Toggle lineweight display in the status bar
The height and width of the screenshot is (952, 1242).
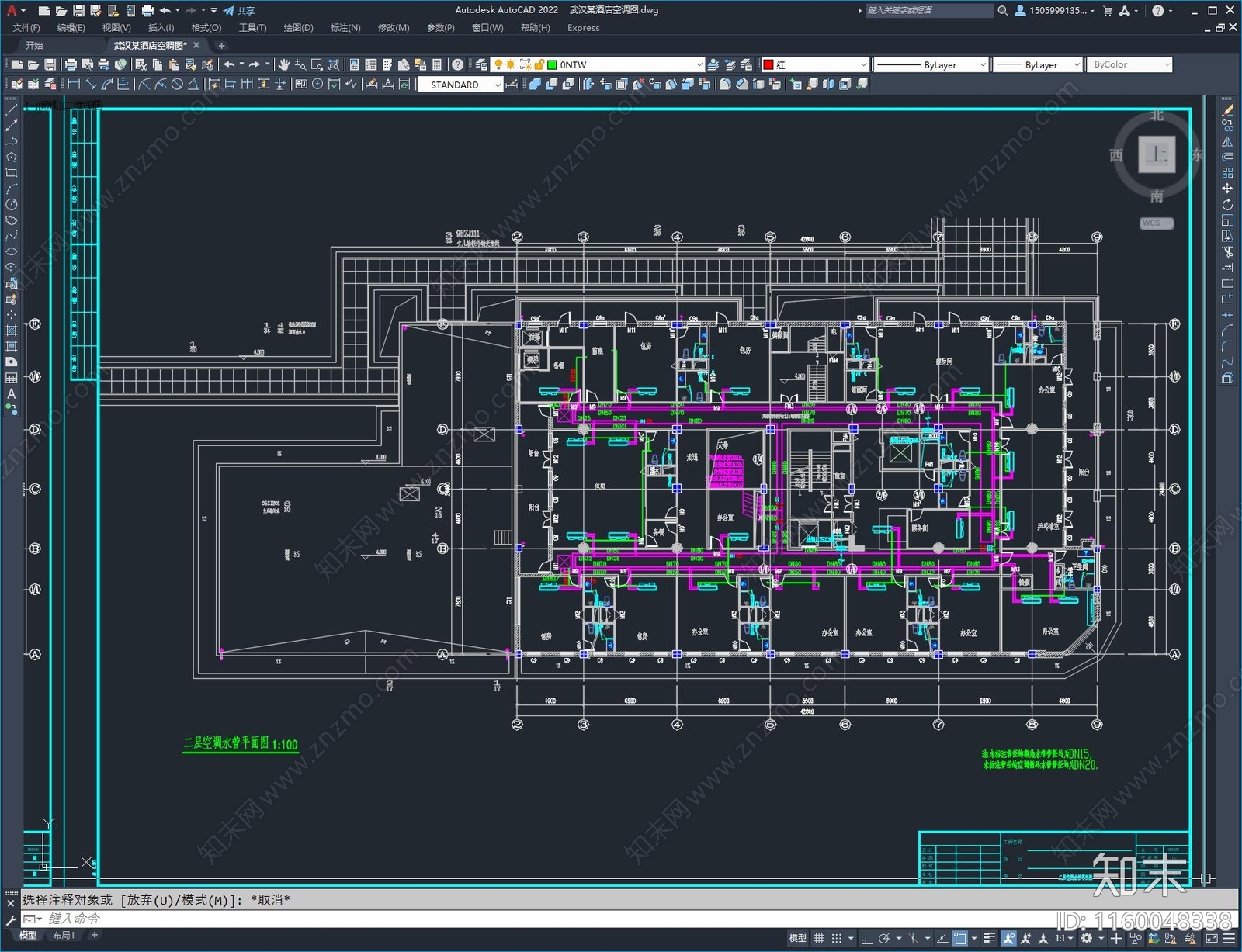pyautogui.click(x=989, y=938)
